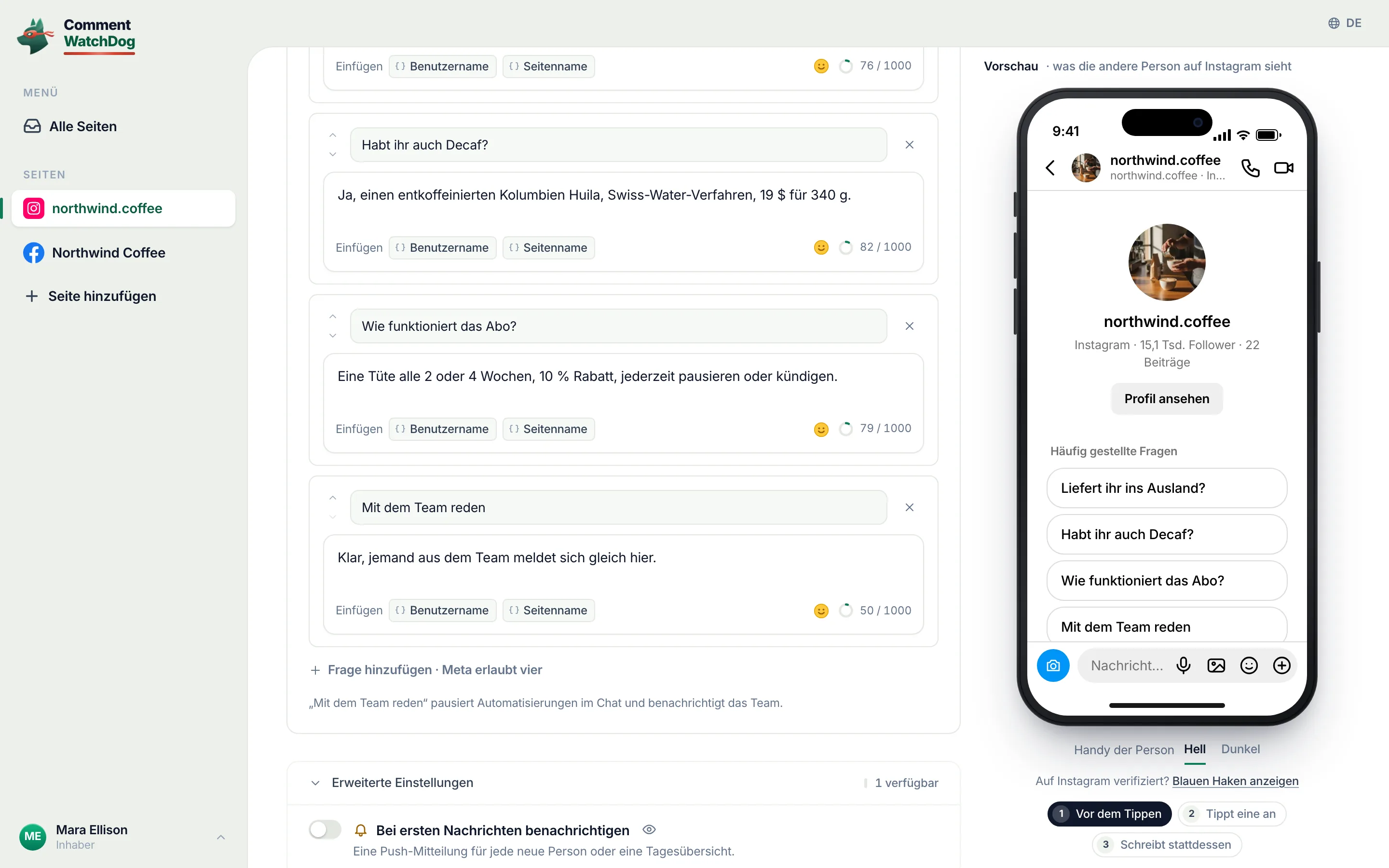
Task: Remove the 'Wie funktioniert das Abo?' question
Action: 909,326
